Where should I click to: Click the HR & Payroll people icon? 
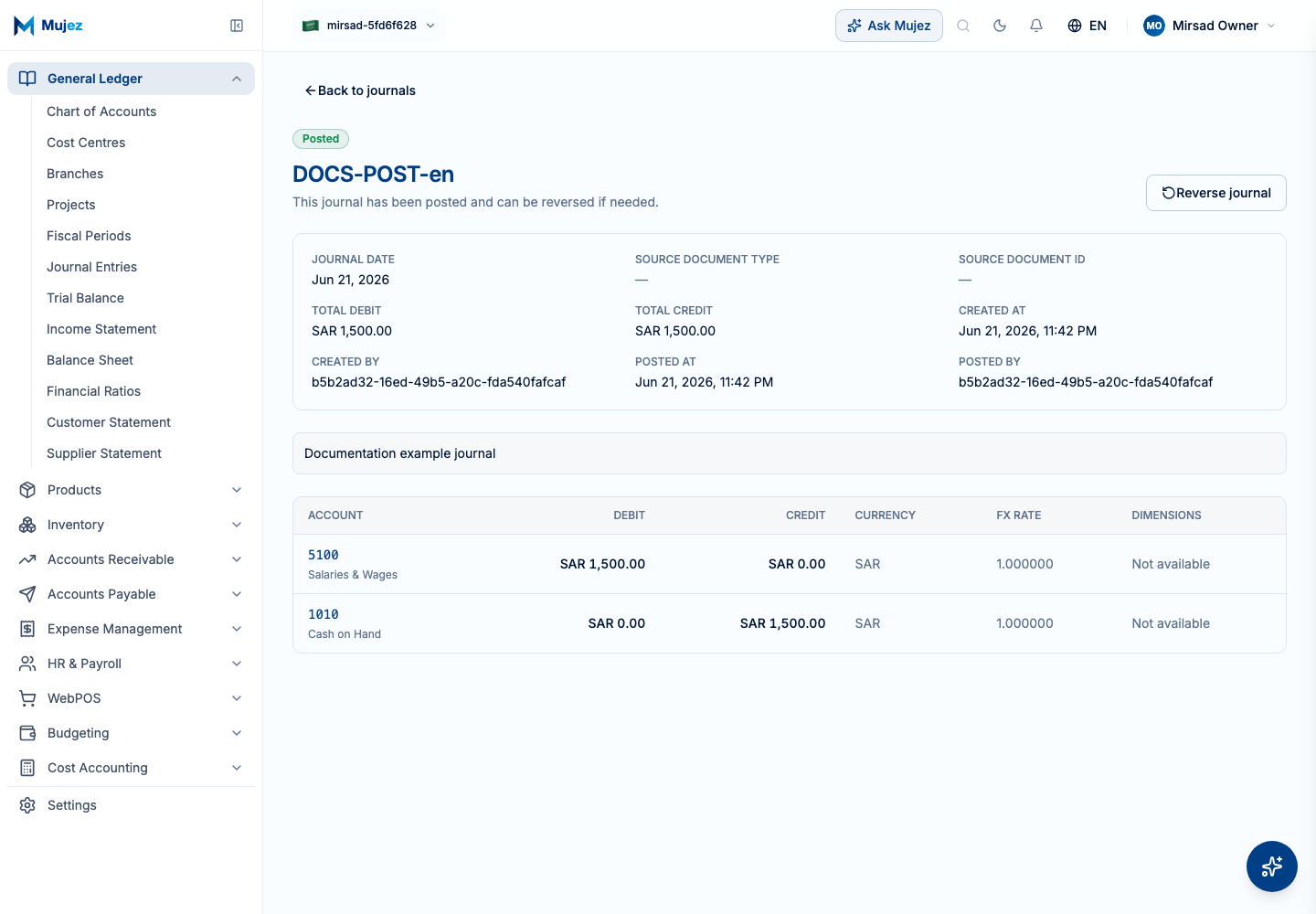pos(27,664)
